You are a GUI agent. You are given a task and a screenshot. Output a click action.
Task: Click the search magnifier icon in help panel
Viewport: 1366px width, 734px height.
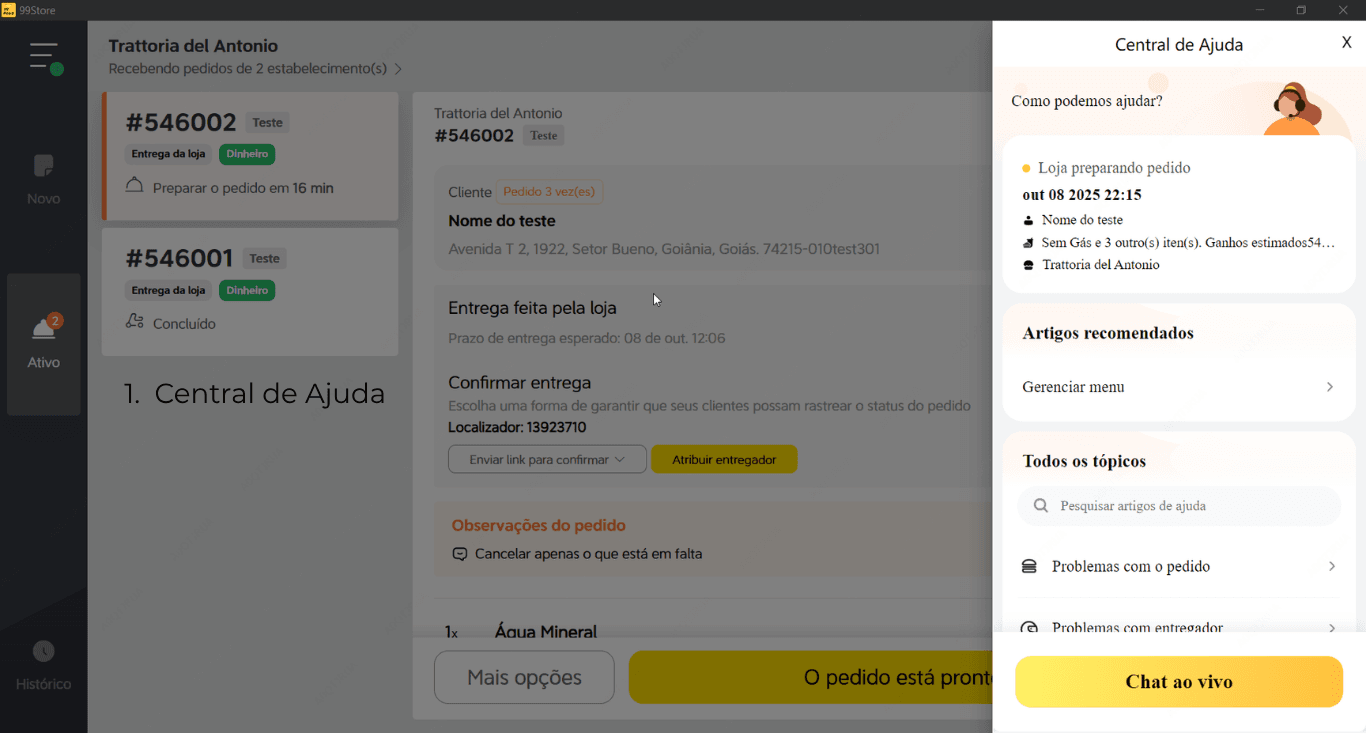[x=1041, y=506]
